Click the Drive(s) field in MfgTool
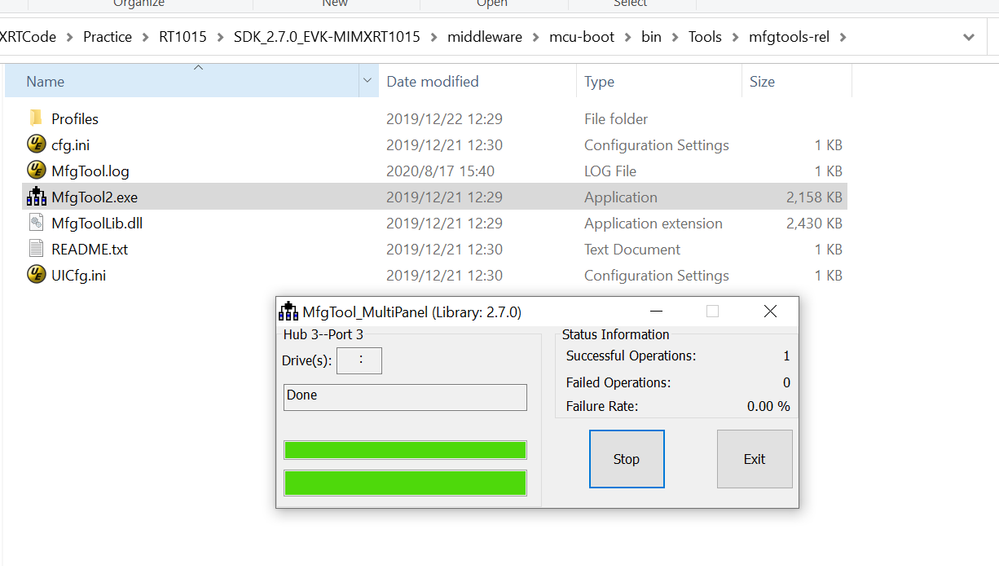Screen dimensions: 999x566 tap(359, 361)
